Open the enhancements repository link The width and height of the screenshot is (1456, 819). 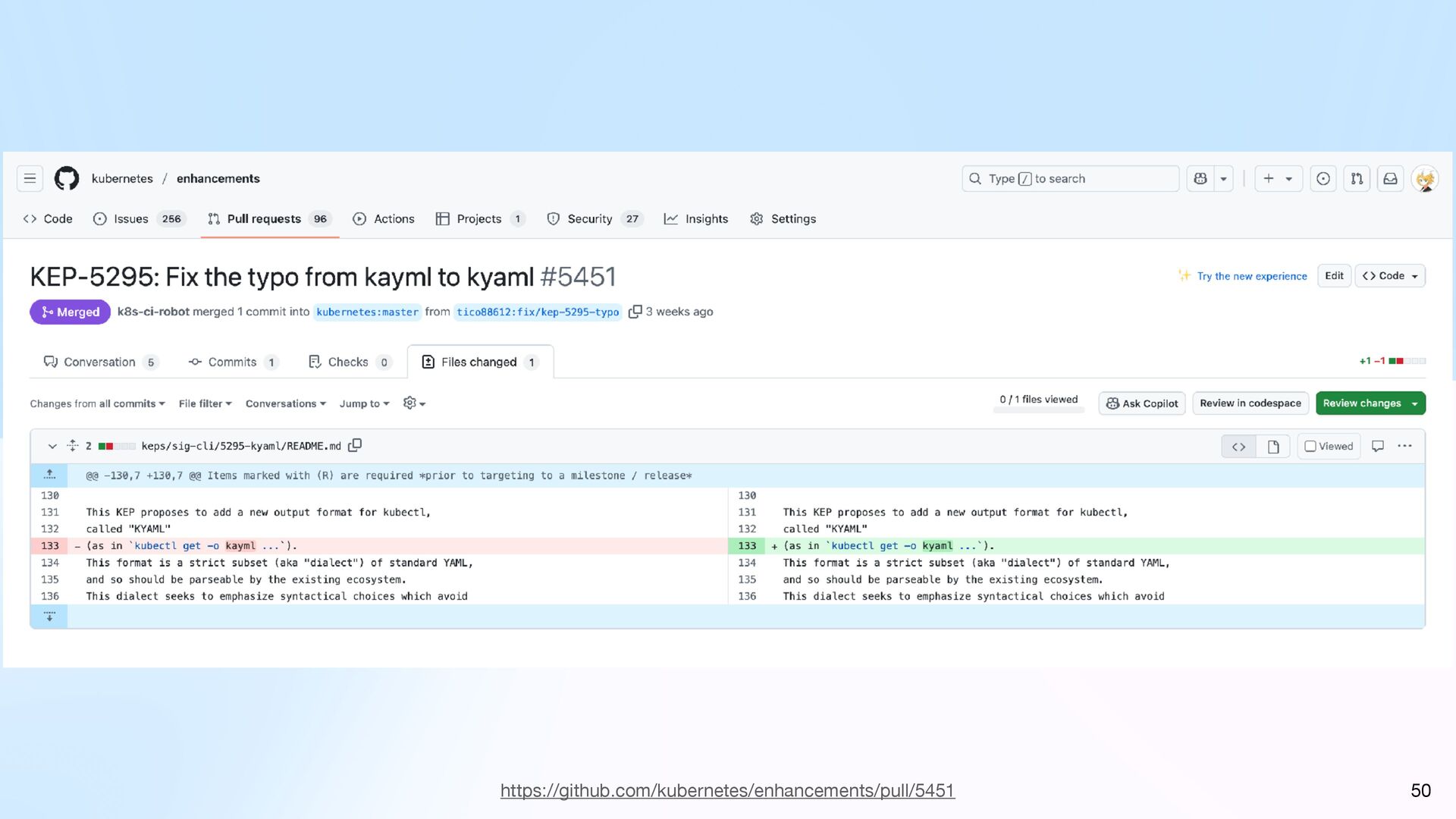(218, 179)
